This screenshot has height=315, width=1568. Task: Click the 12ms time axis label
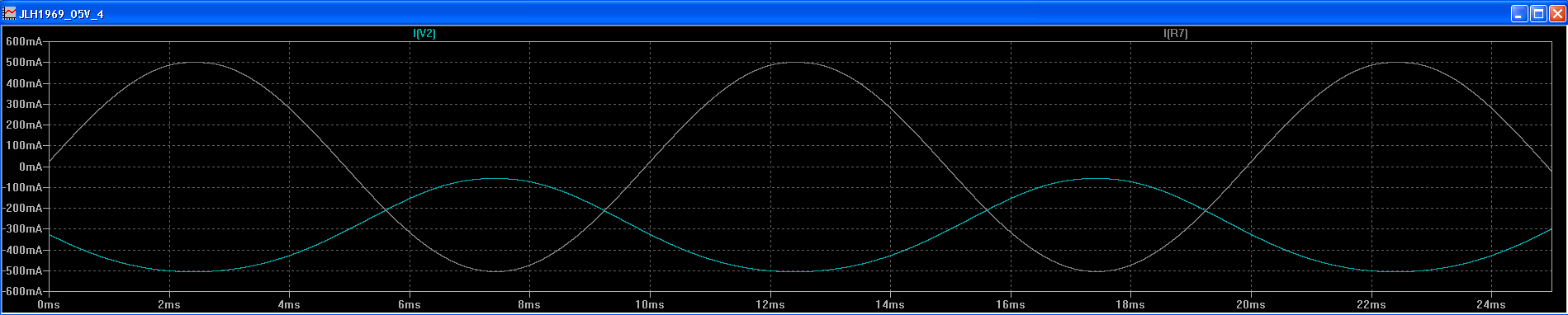coord(770,305)
